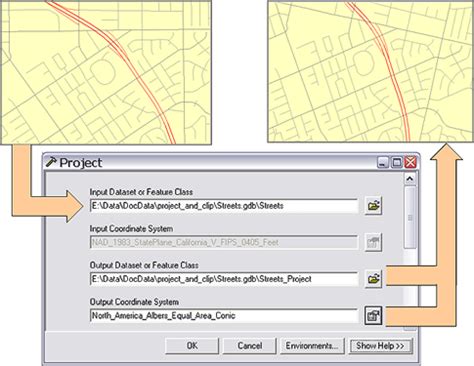Click the 'Output Dataset or Feature Class' label
This screenshot has width=474, height=366.
(144, 265)
